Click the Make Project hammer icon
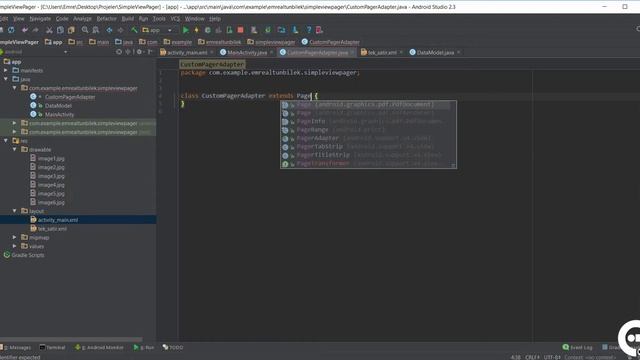Screen dimensions: 640x360 coord(134,30)
